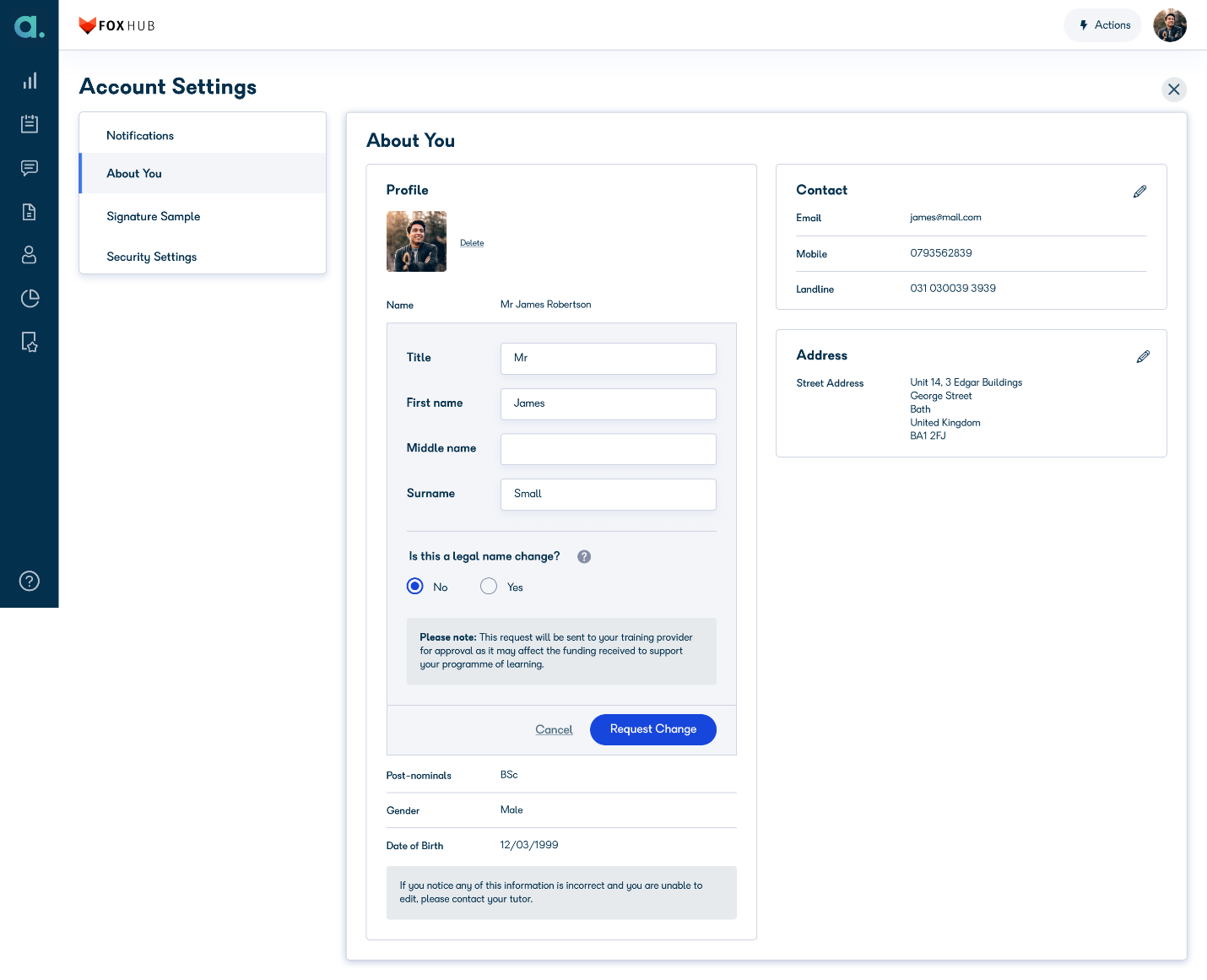Open the messages chat sidebar icon
The width and height of the screenshot is (1207, 980).
(30, 168)
